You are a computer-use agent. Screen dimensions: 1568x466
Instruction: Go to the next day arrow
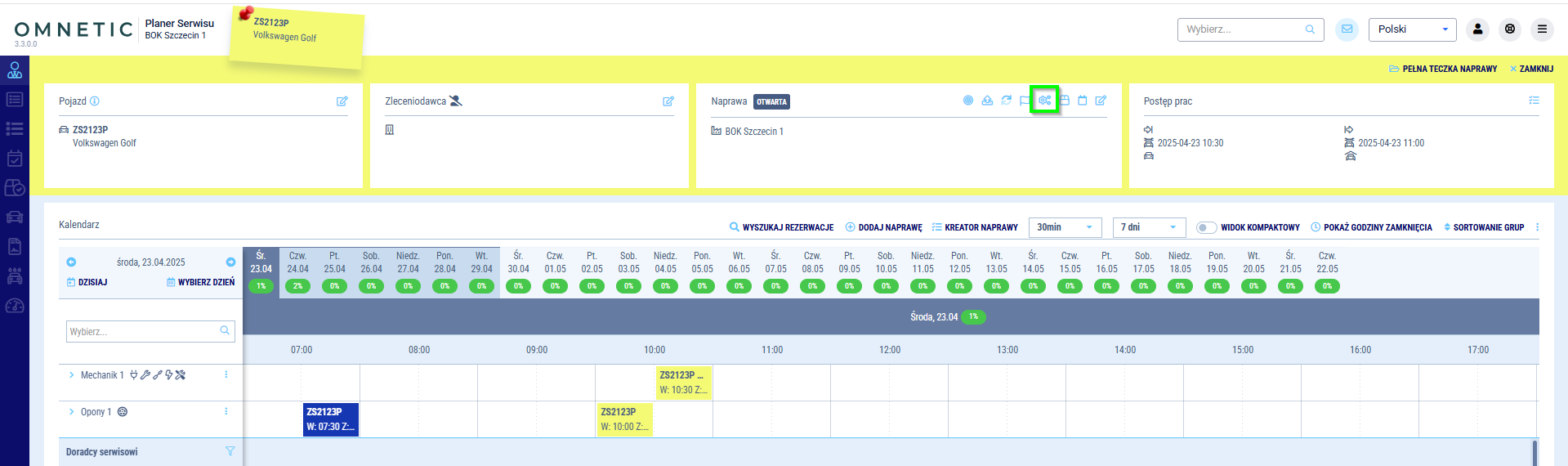pos(230,262)
